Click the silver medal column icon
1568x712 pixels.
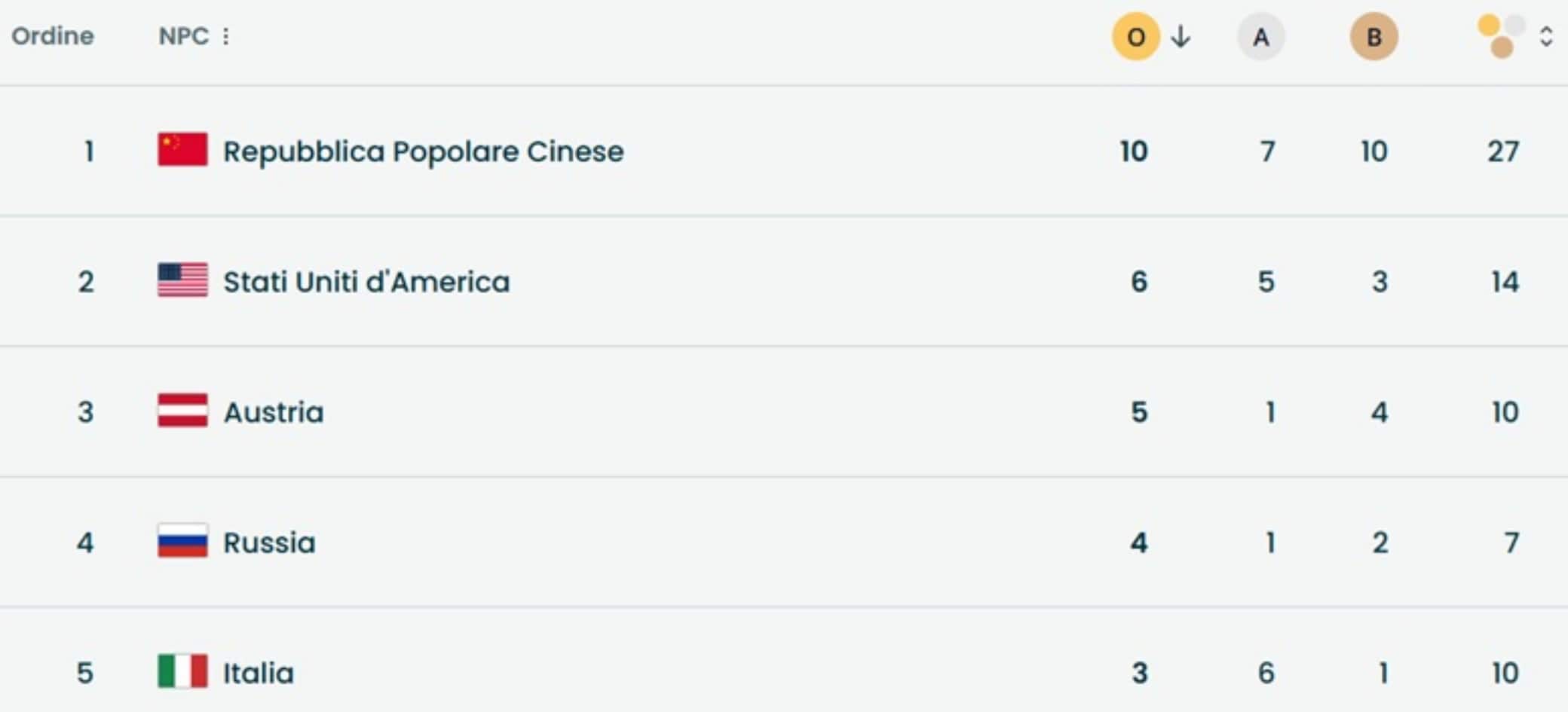pos(1260,37)
